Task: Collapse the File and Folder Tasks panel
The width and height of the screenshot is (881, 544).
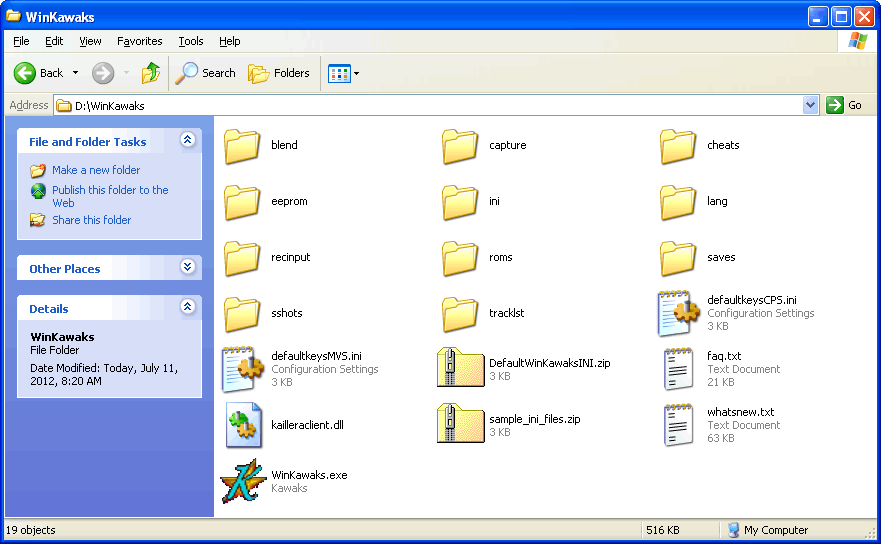Action: [187, 141]
